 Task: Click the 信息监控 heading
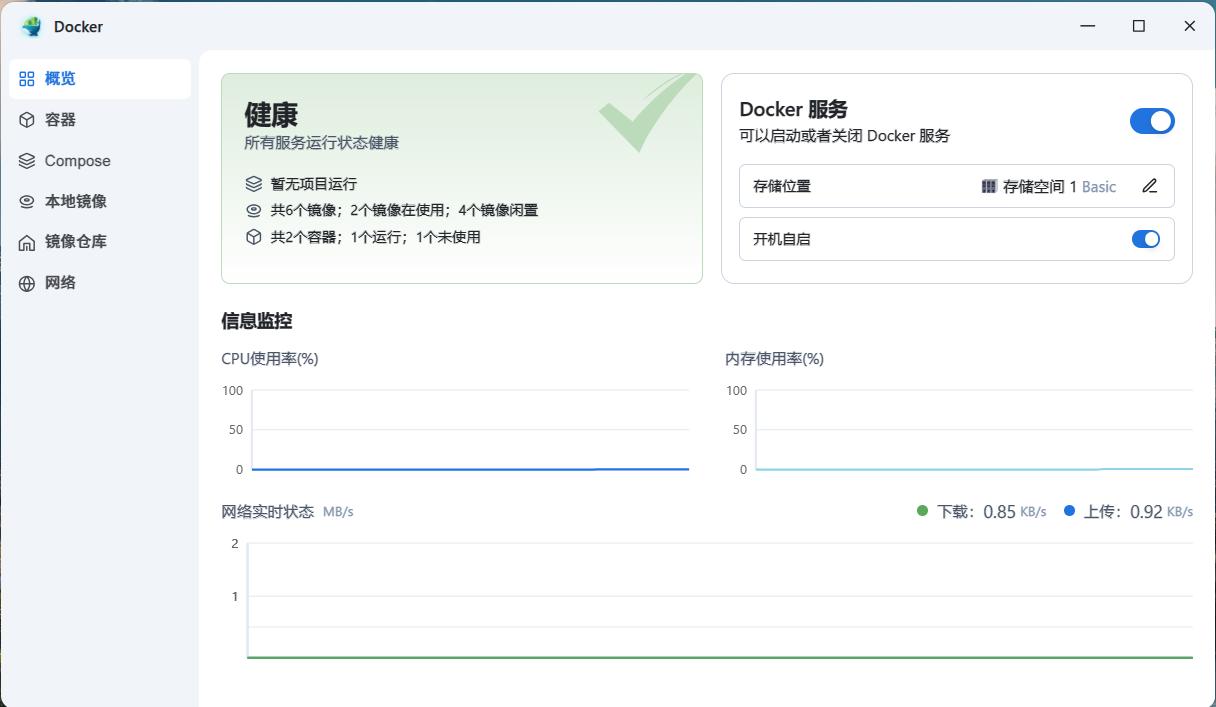[257, 321]
